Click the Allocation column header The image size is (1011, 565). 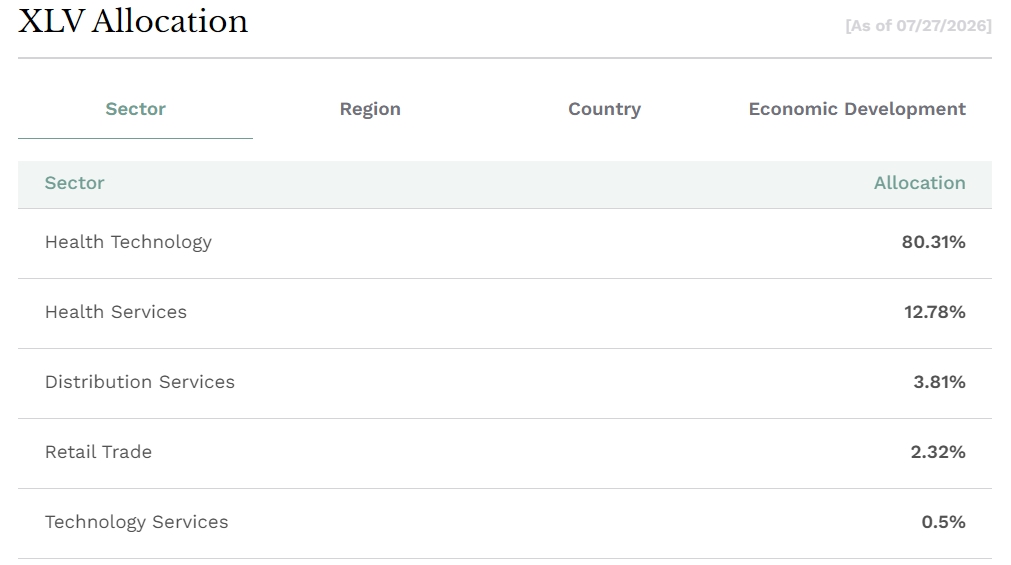(x=919, y=183)
